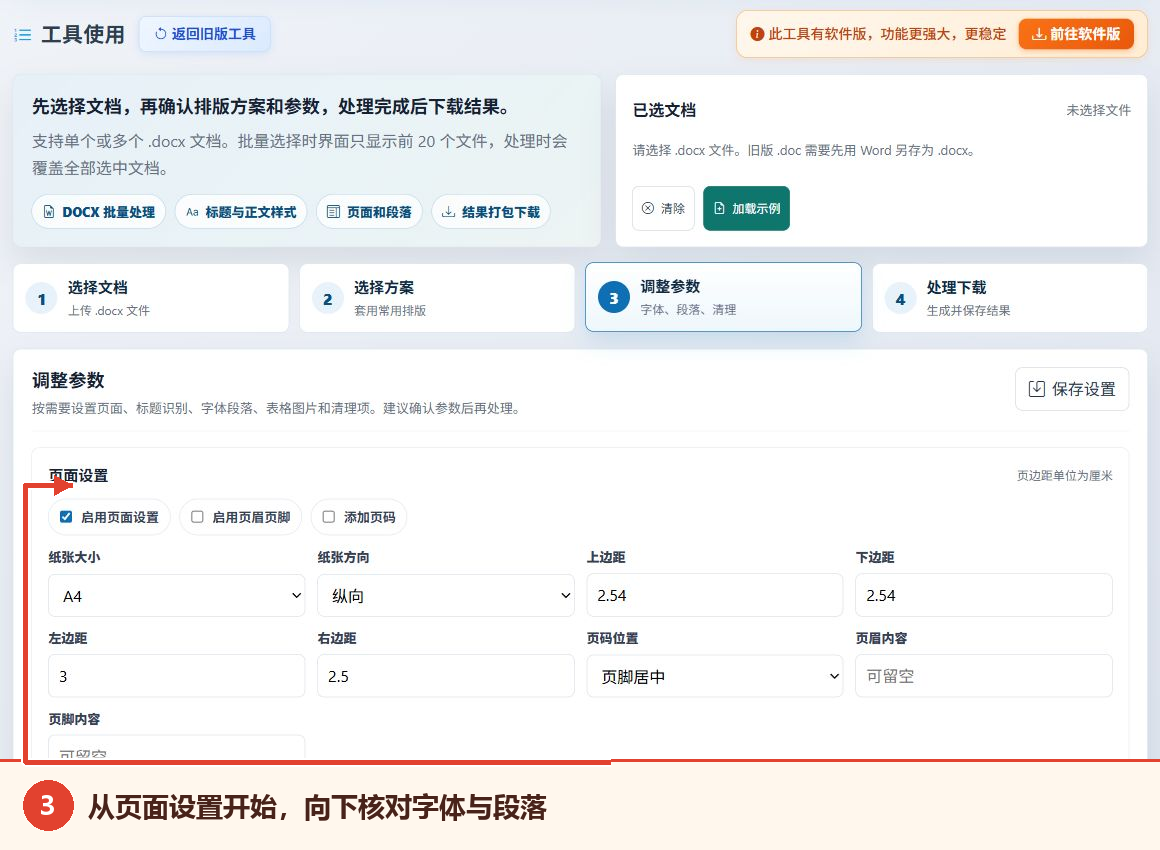Click the page icon on 页面和段落
The image size is (1160, 850).
pos(334,212)
